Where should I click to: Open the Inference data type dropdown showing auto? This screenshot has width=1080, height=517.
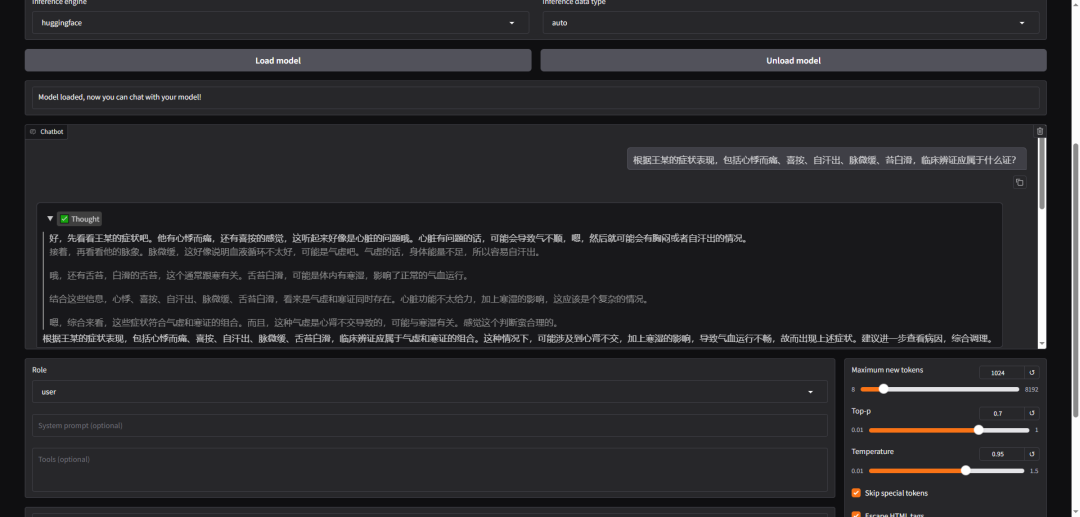click(791, 23)
